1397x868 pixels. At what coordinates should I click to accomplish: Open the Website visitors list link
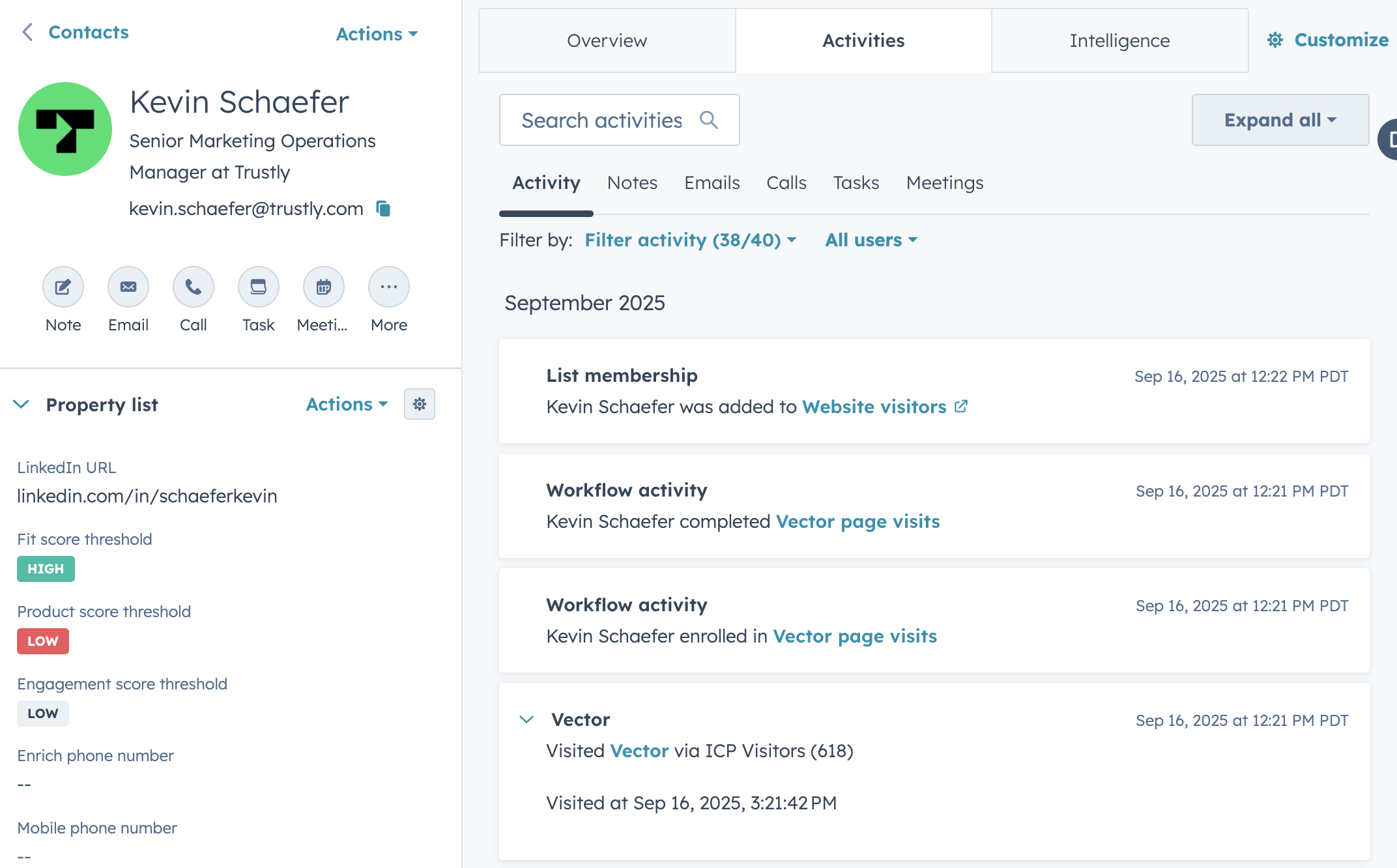(874, 407)
